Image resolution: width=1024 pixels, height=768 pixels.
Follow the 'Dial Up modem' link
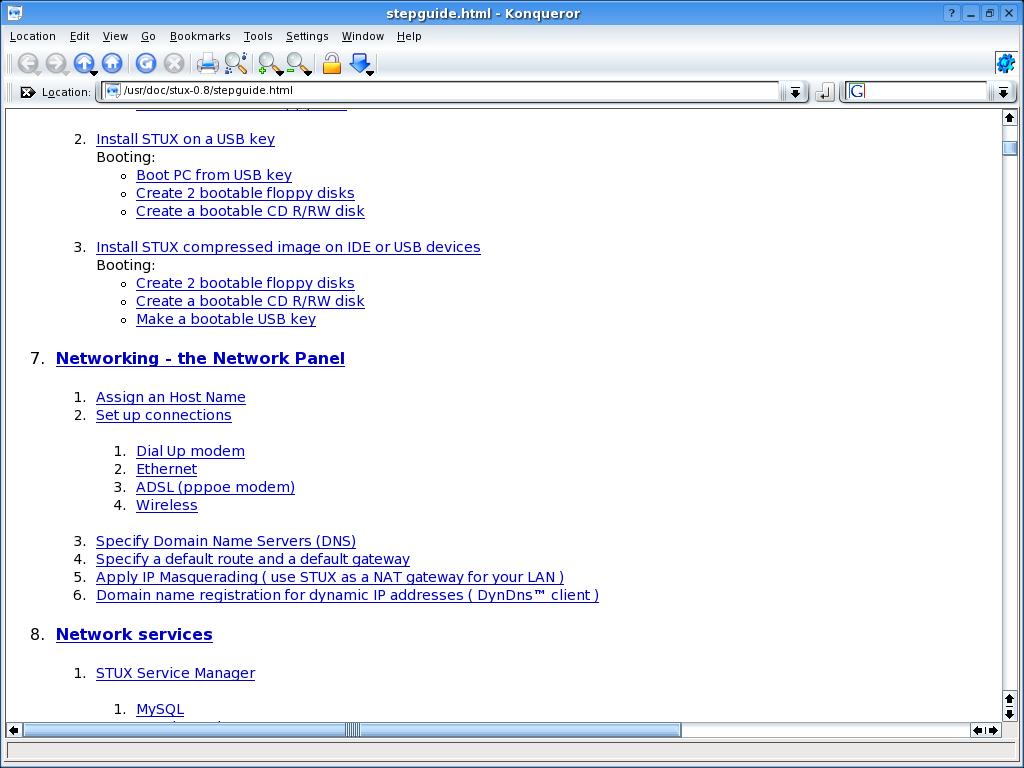coord(190,451)
